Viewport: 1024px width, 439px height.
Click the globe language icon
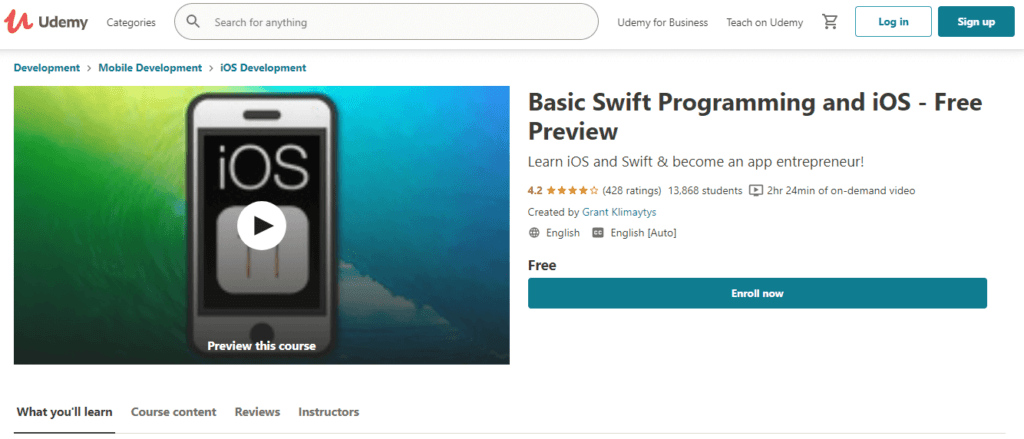[x=534, y=233]
